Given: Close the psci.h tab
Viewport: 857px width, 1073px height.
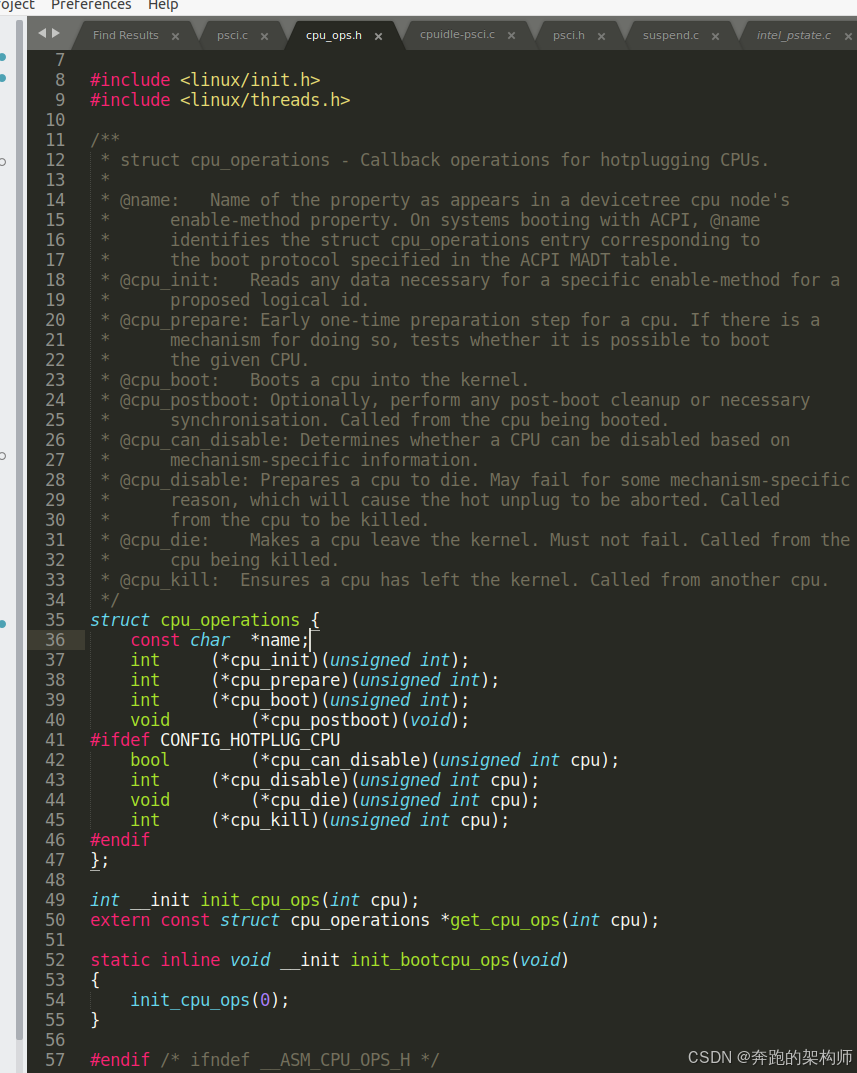Looking at the screenshot, I should 601,36.
